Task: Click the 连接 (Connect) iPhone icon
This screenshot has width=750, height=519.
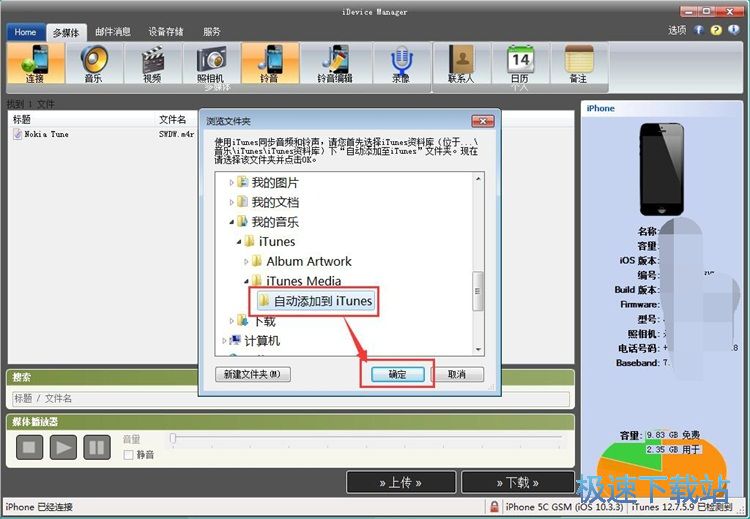Action: pyautogui.click(x=35, y=63)
